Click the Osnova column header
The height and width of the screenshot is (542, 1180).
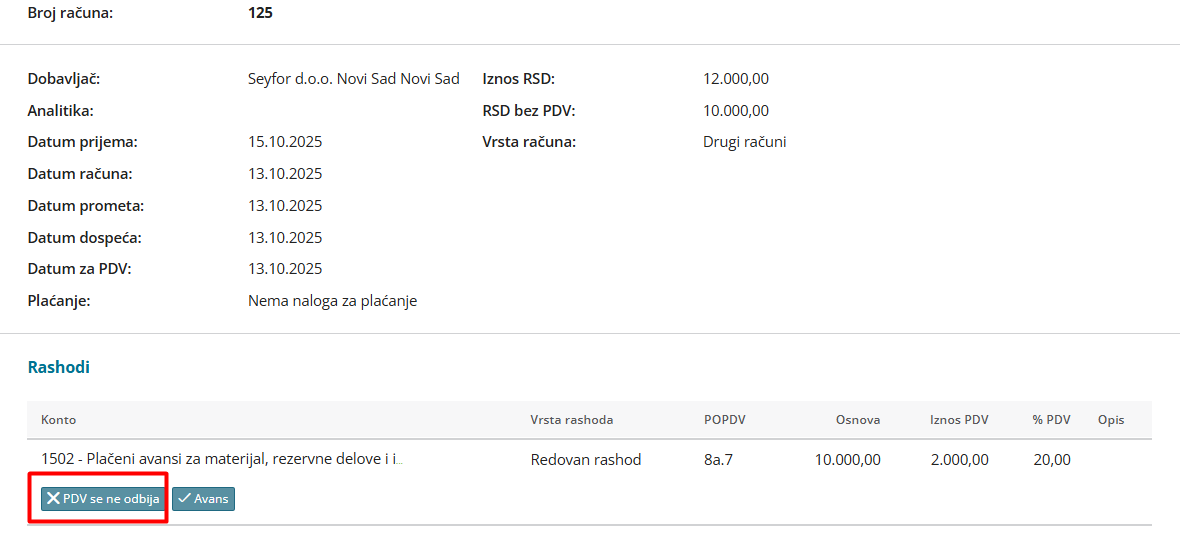pyautogui.click(x=858, y=420)
